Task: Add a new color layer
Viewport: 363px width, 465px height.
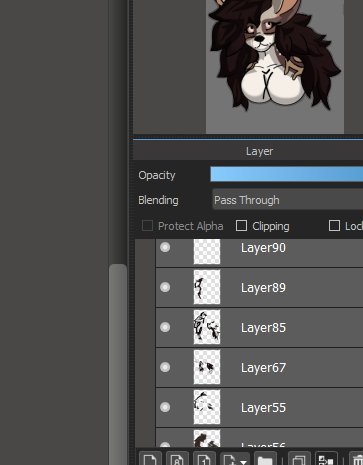Action: [x=150, y=458]
